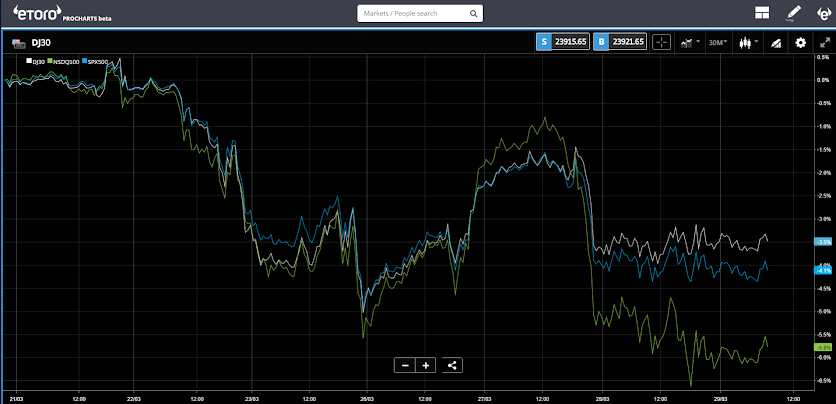The image size is (836, 404).
Task: Click the eToro bull profile icon
Action: (824, 13)
